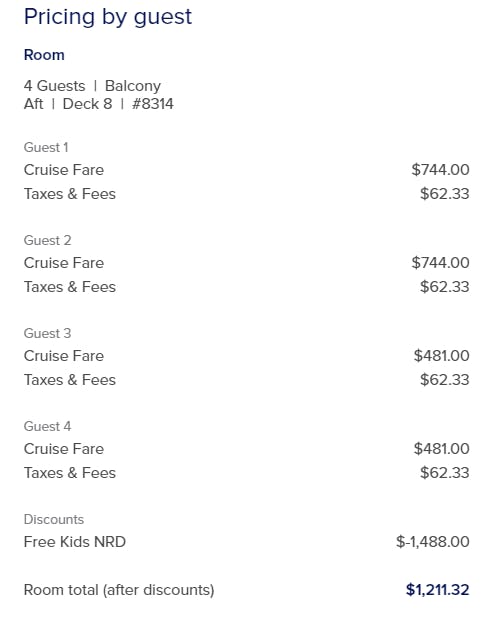Click the Guest 3 label

click(x=47, y=333)
